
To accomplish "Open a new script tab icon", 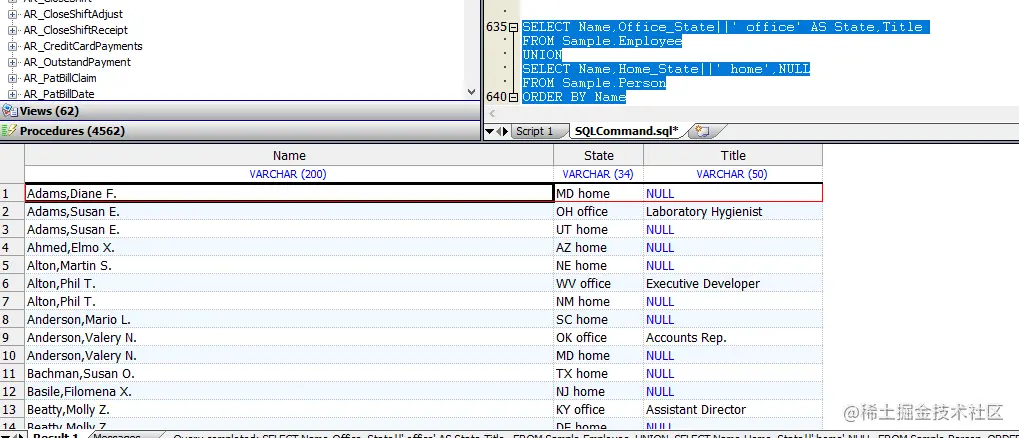I will [702, 131].
